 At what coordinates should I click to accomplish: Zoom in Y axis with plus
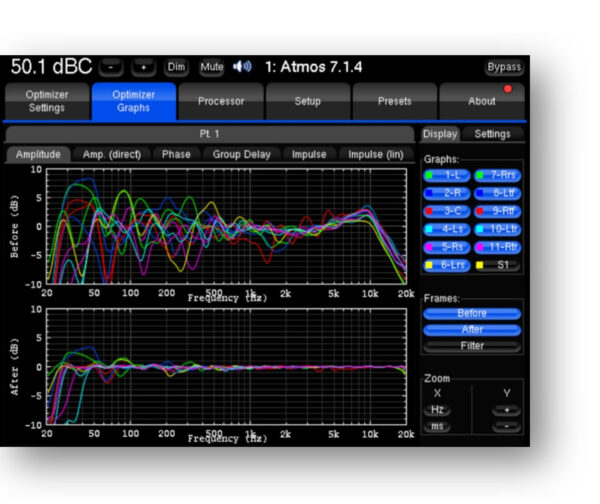click(506, 410)
